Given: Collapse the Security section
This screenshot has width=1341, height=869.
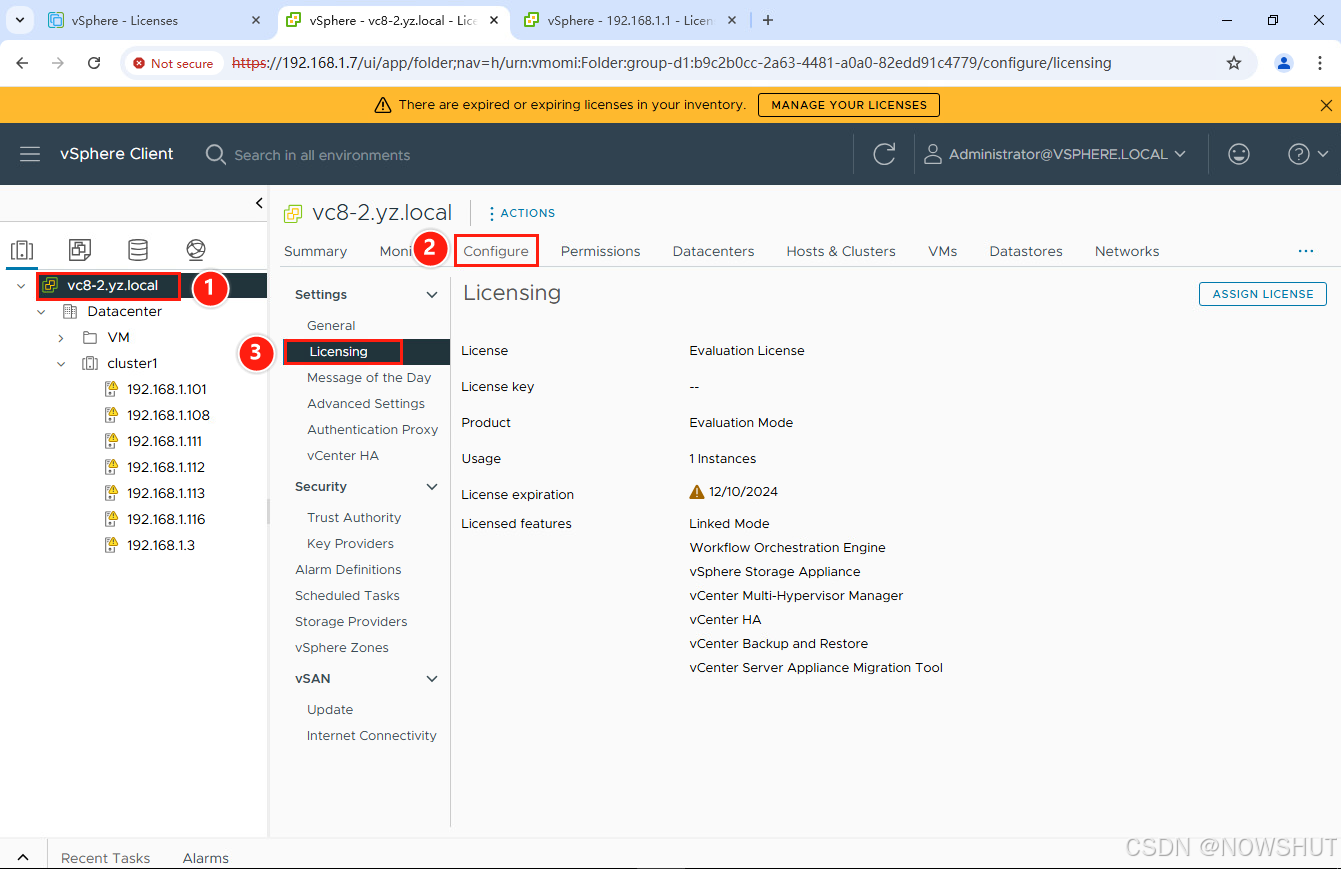Looking at the screenshot, I should click(432, 487).
